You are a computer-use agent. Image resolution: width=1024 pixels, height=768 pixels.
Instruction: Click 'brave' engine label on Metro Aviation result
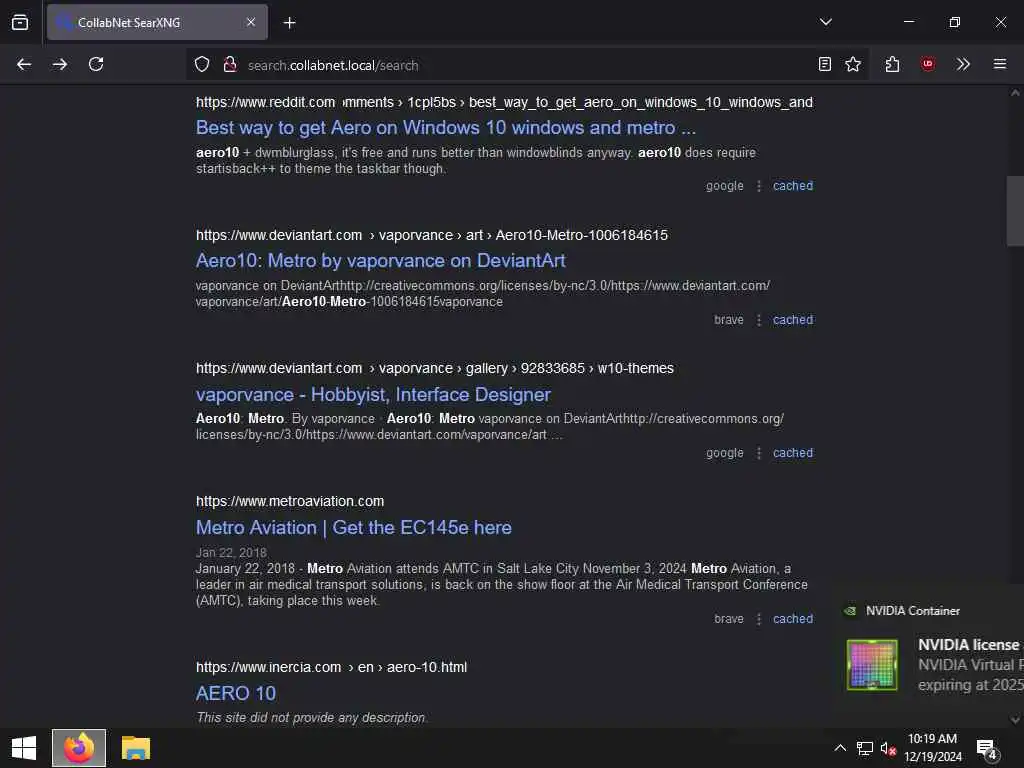click(x=729, y=618)
